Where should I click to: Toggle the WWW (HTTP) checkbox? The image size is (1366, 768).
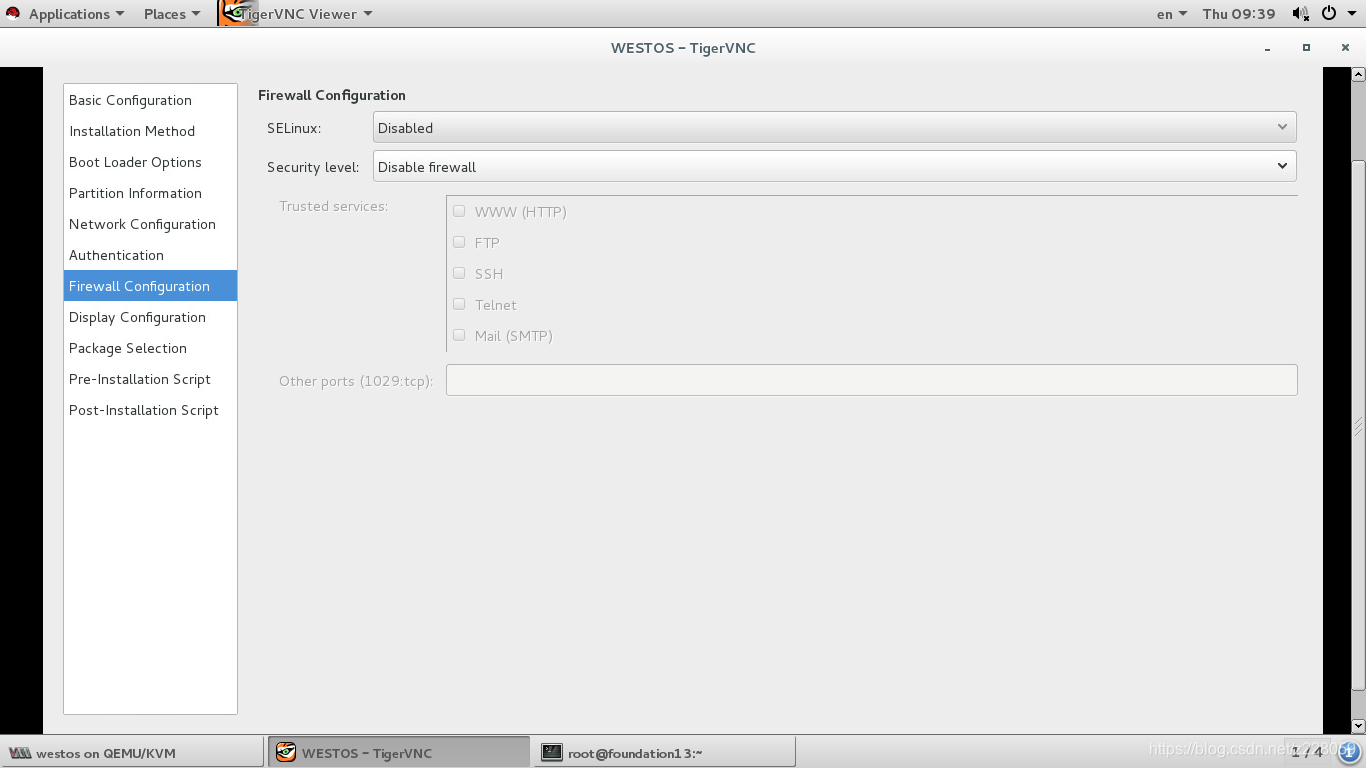point(459,211)
